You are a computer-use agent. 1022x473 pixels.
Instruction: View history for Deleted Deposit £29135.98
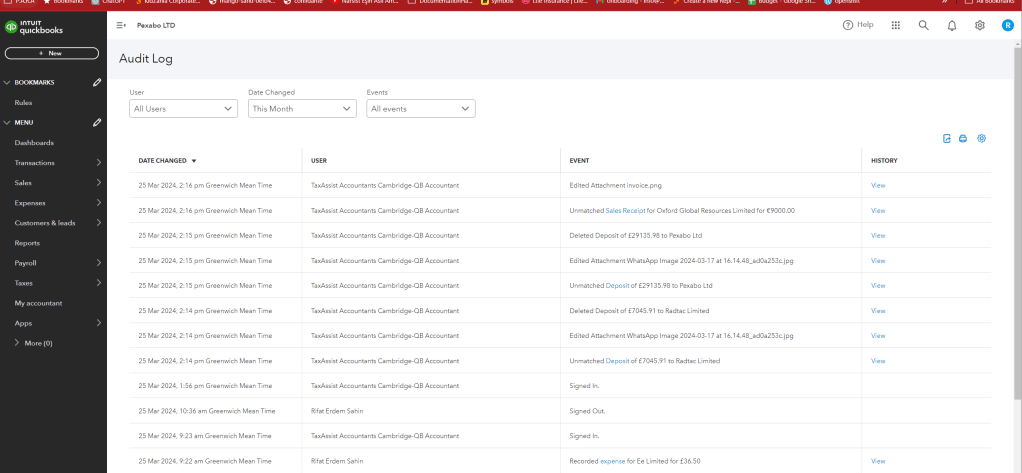pyautogui.click(x=878, y=236)
